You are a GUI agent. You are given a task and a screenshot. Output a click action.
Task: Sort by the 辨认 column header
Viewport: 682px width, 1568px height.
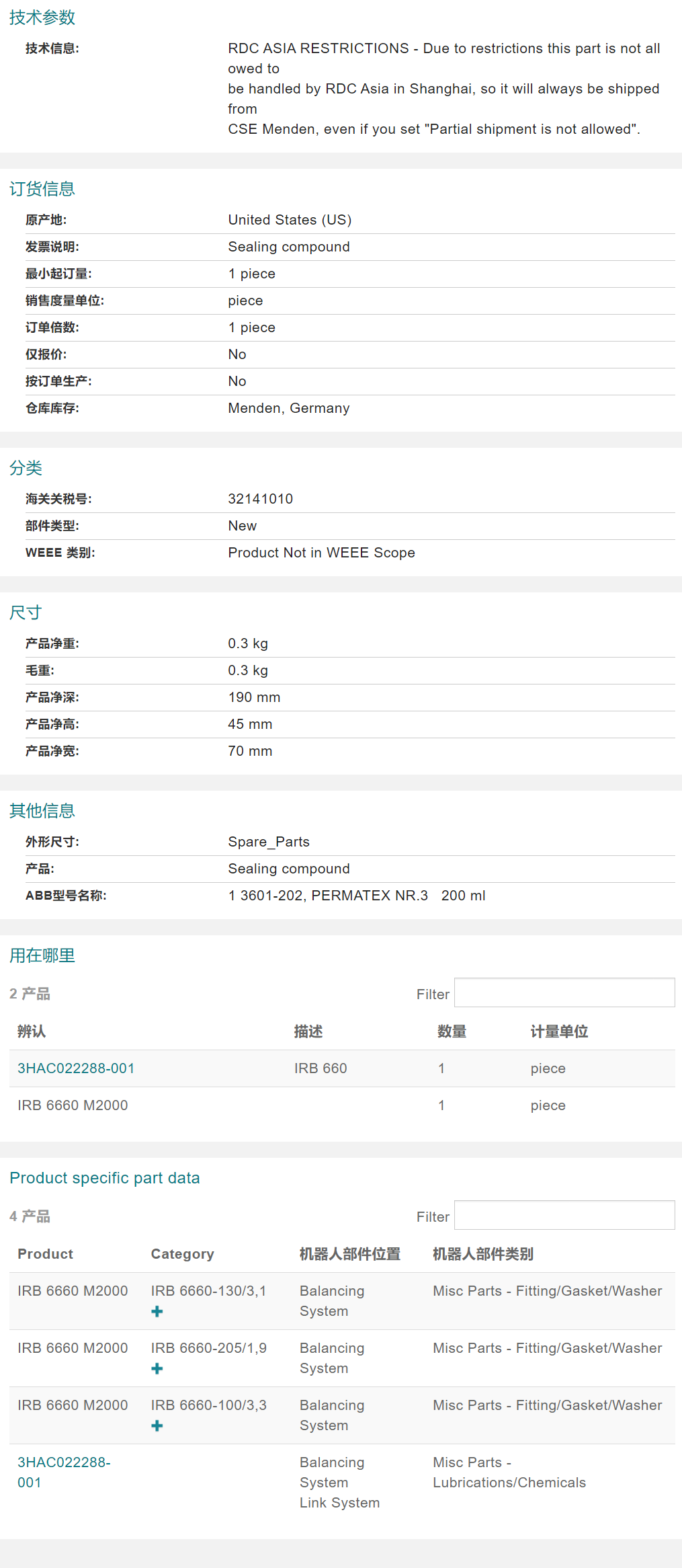pos(32,1031)
